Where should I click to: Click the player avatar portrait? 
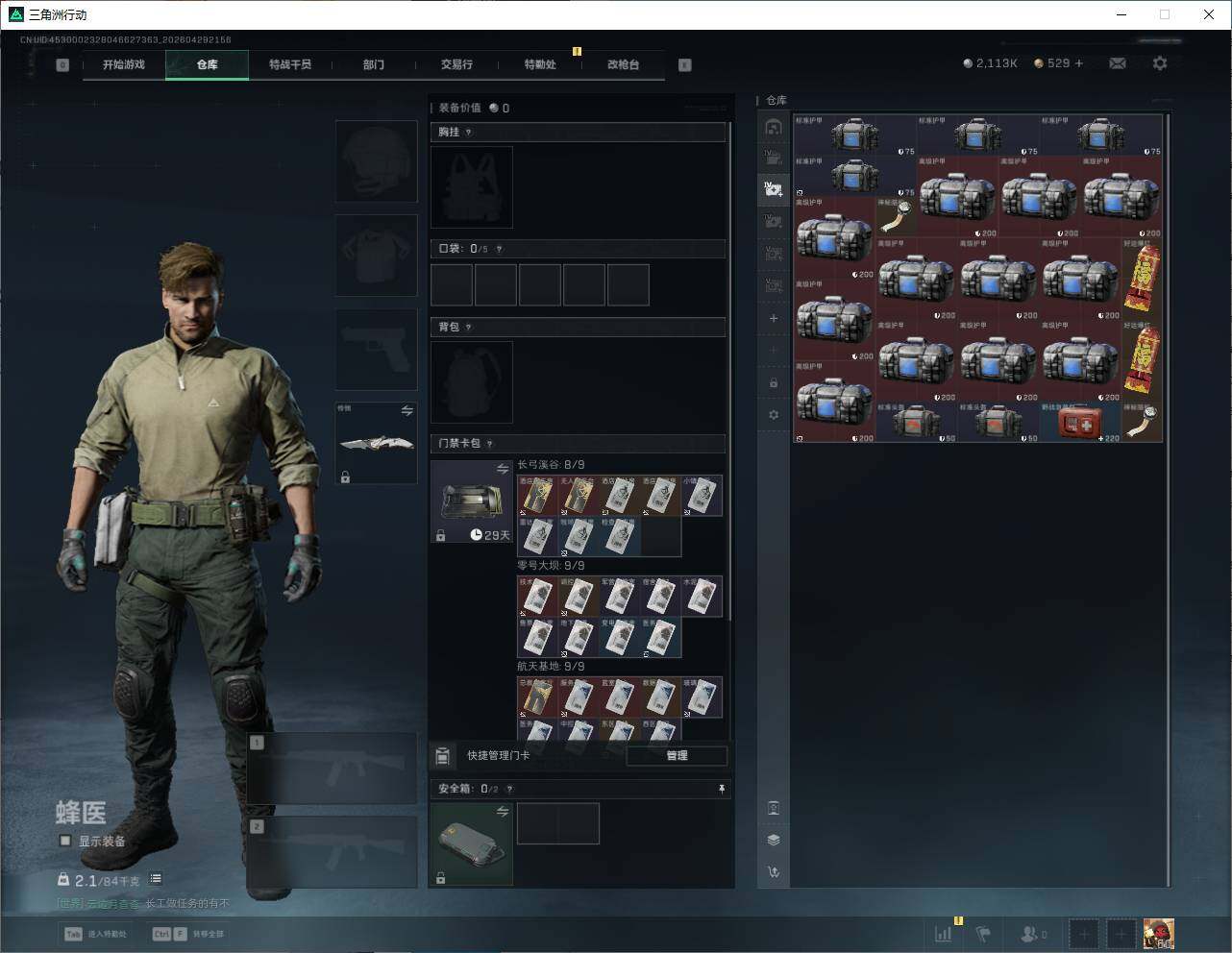(1159, 934)
